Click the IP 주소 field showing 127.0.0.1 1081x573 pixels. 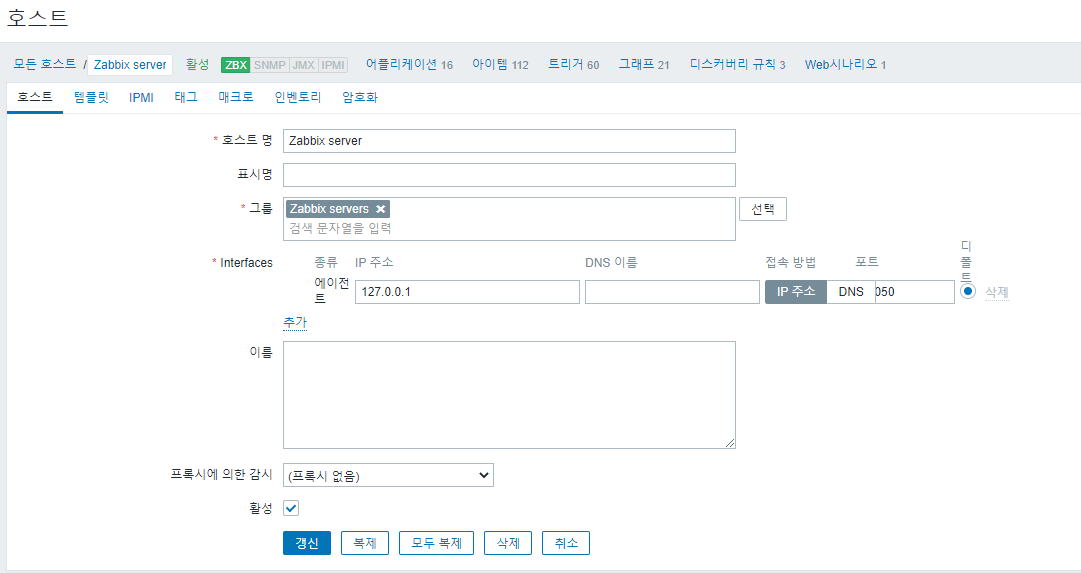[467, 292]
